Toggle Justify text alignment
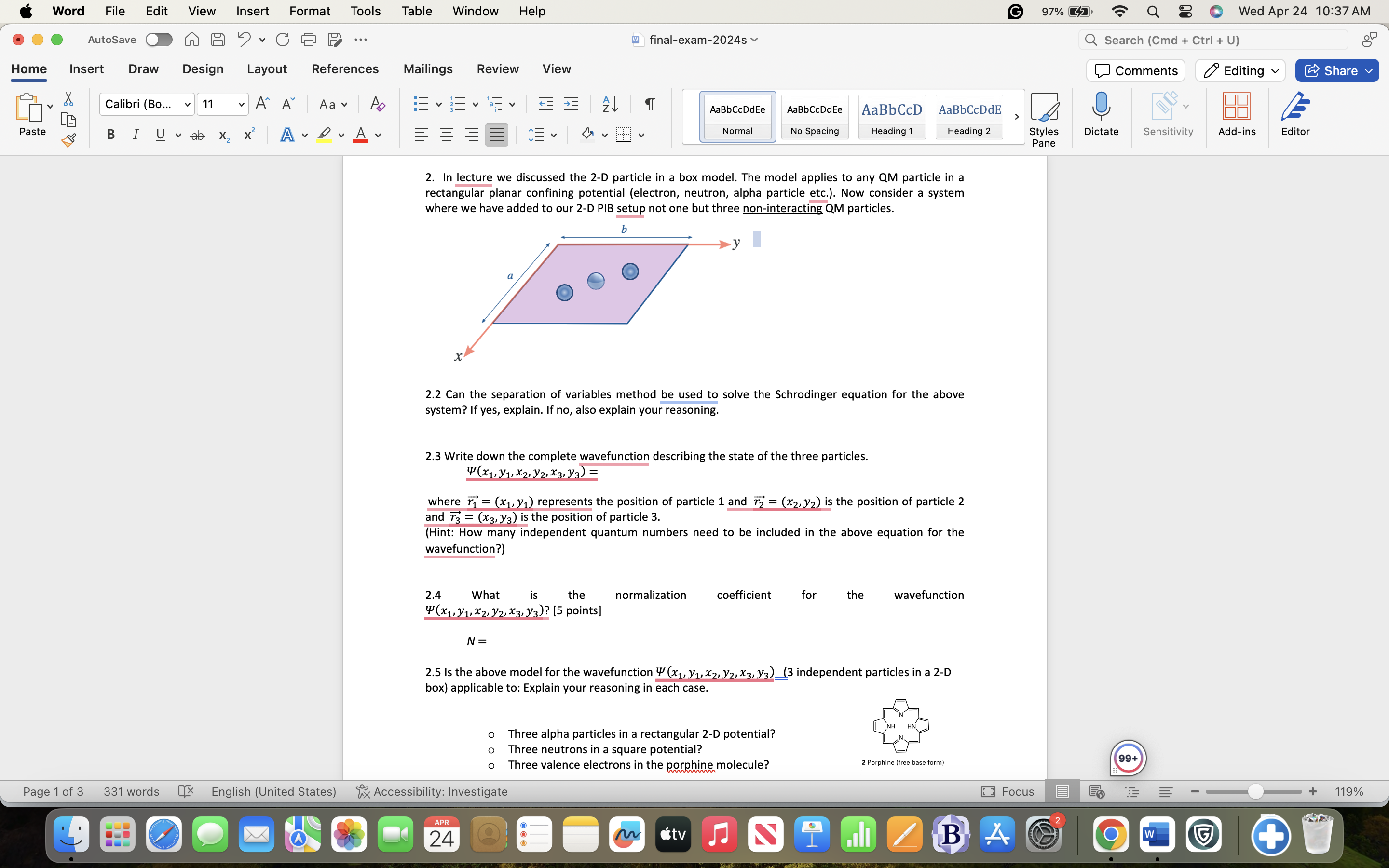This screenshot has height=868, width=1389. [x=496, y=136]
